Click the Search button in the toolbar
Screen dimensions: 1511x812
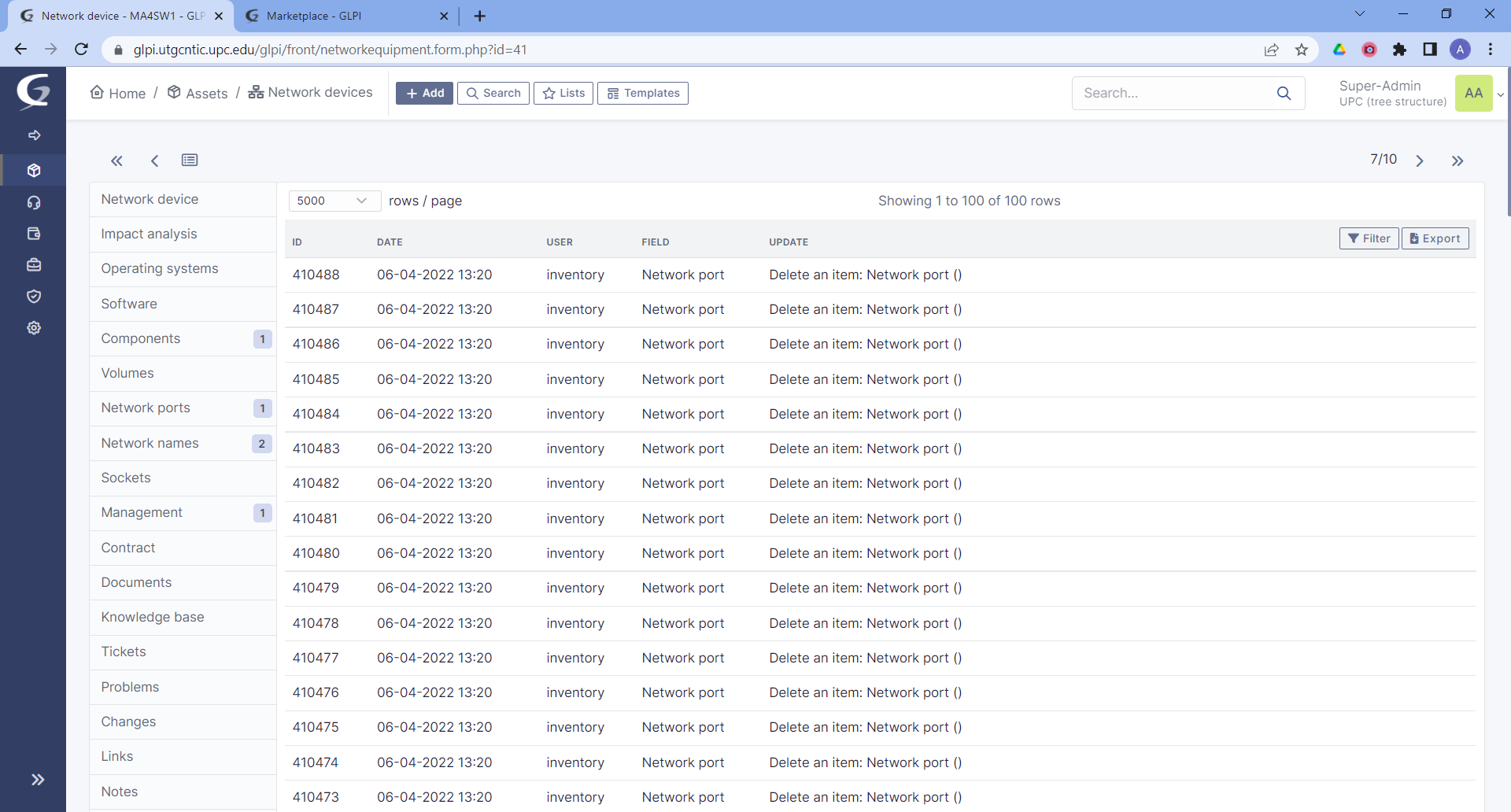tap(493, 93)
